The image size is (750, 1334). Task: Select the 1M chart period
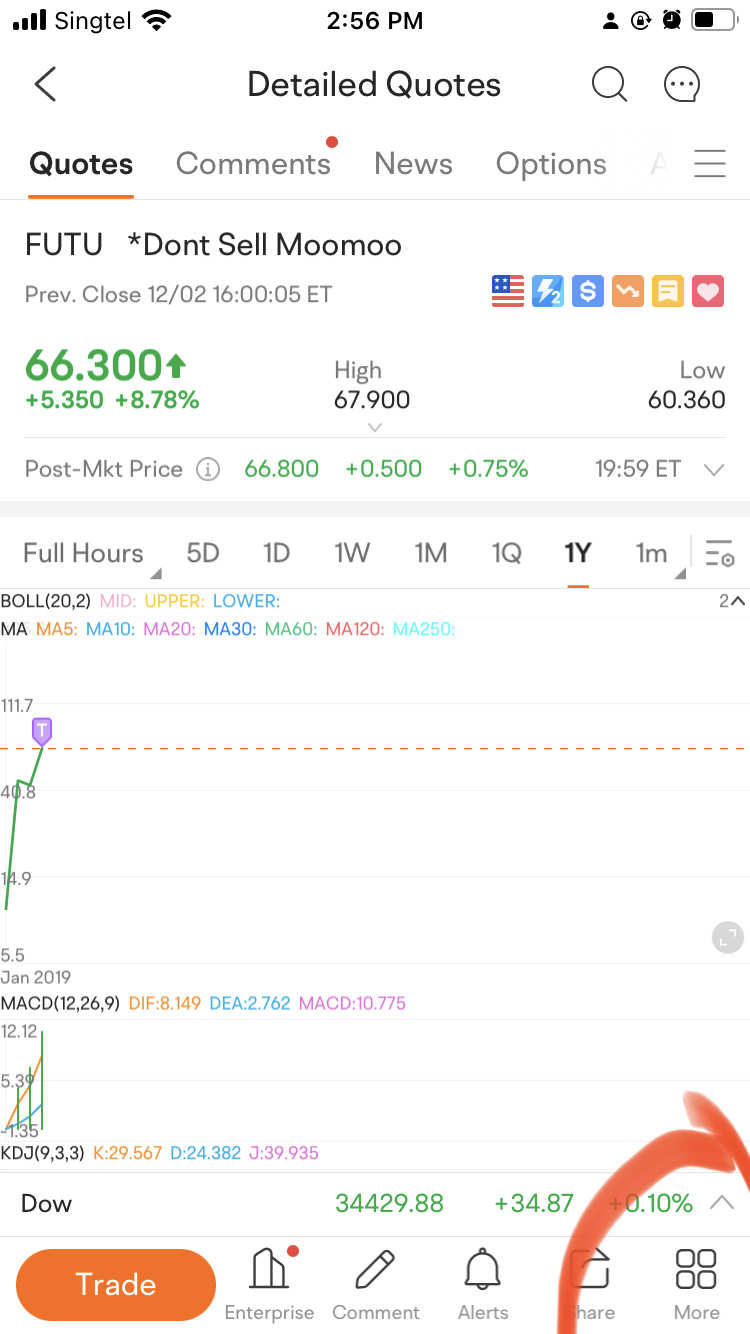(x=431, y=553)
